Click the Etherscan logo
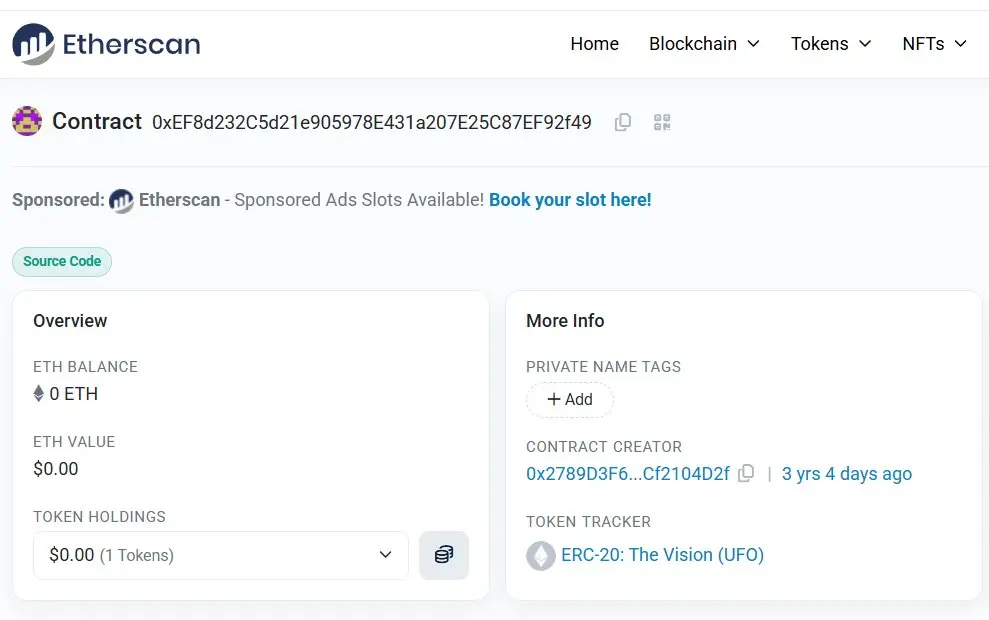Image resolution: width=989 pixels, height=620 pixels. point(106,44)
